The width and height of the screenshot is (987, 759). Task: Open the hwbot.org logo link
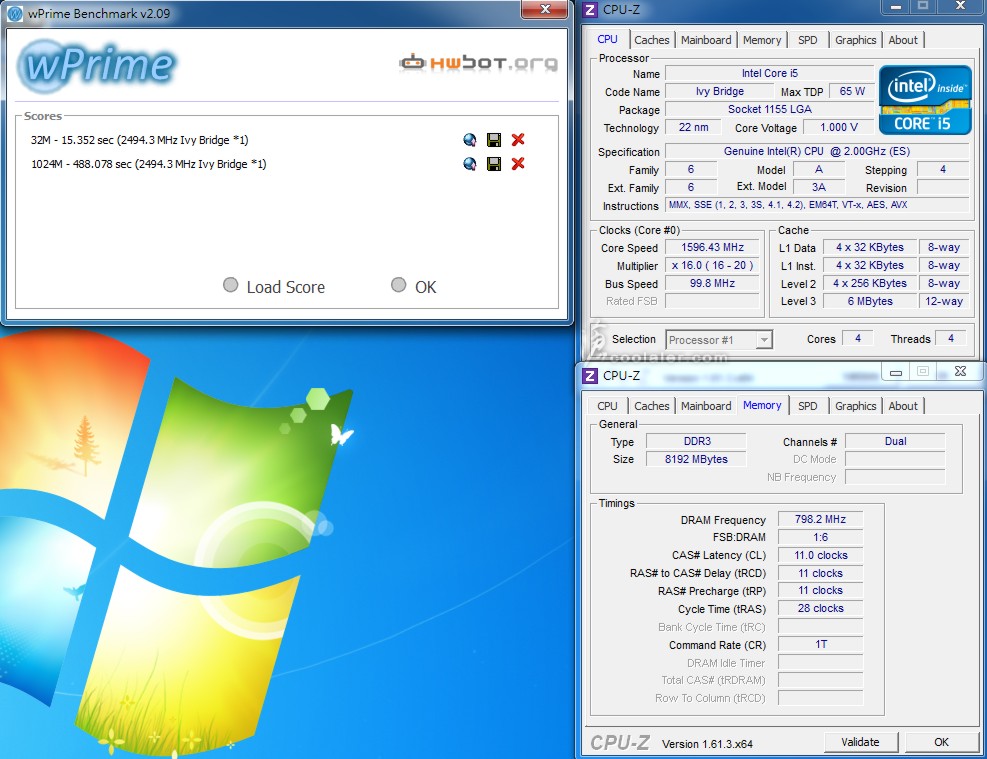pyautogui.click(x=478, y=62)
